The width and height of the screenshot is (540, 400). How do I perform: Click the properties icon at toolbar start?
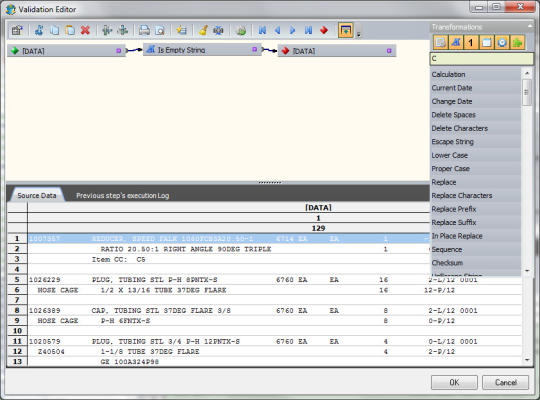(17, 30)
